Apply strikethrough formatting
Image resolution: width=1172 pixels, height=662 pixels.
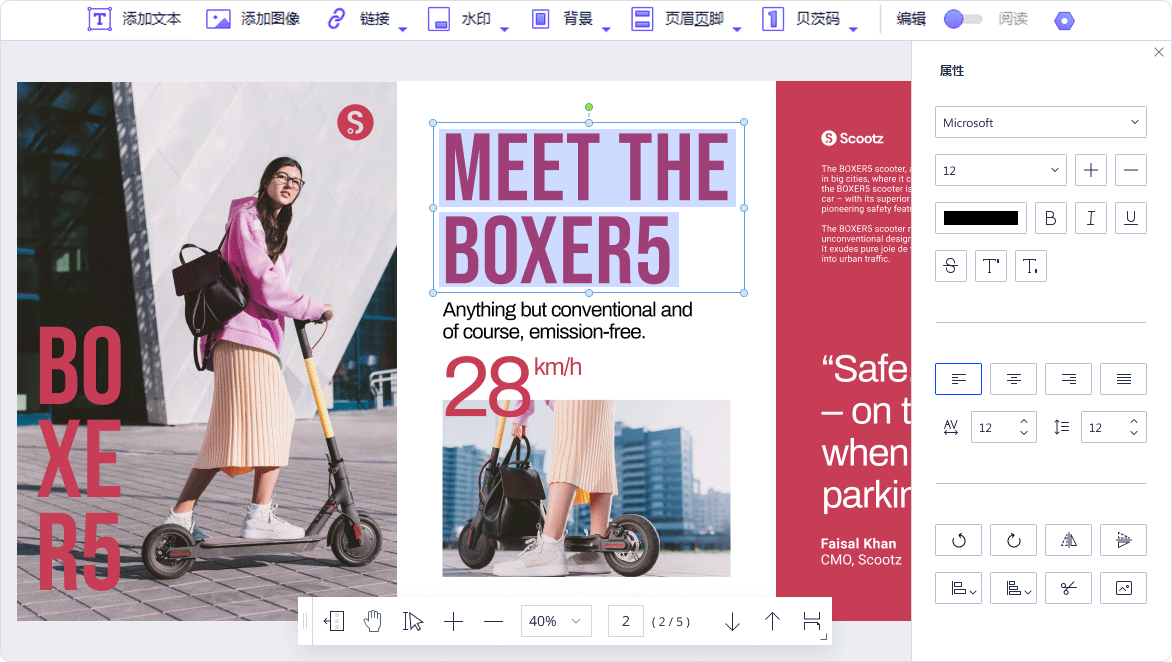951,266
